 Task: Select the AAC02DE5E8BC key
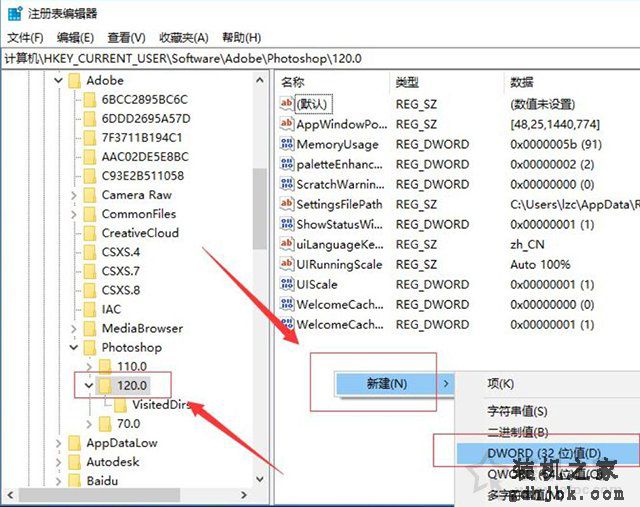[x=145, y=157]
